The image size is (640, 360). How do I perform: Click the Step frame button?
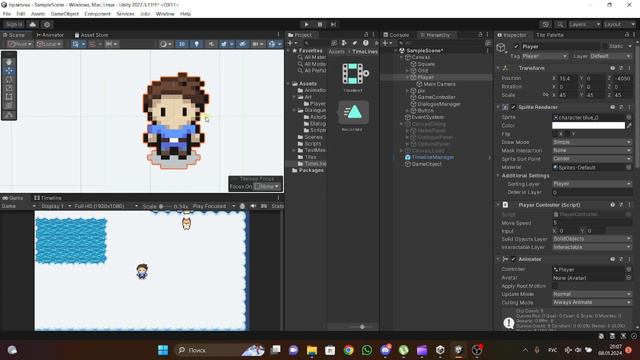click(x=333, y=24)
